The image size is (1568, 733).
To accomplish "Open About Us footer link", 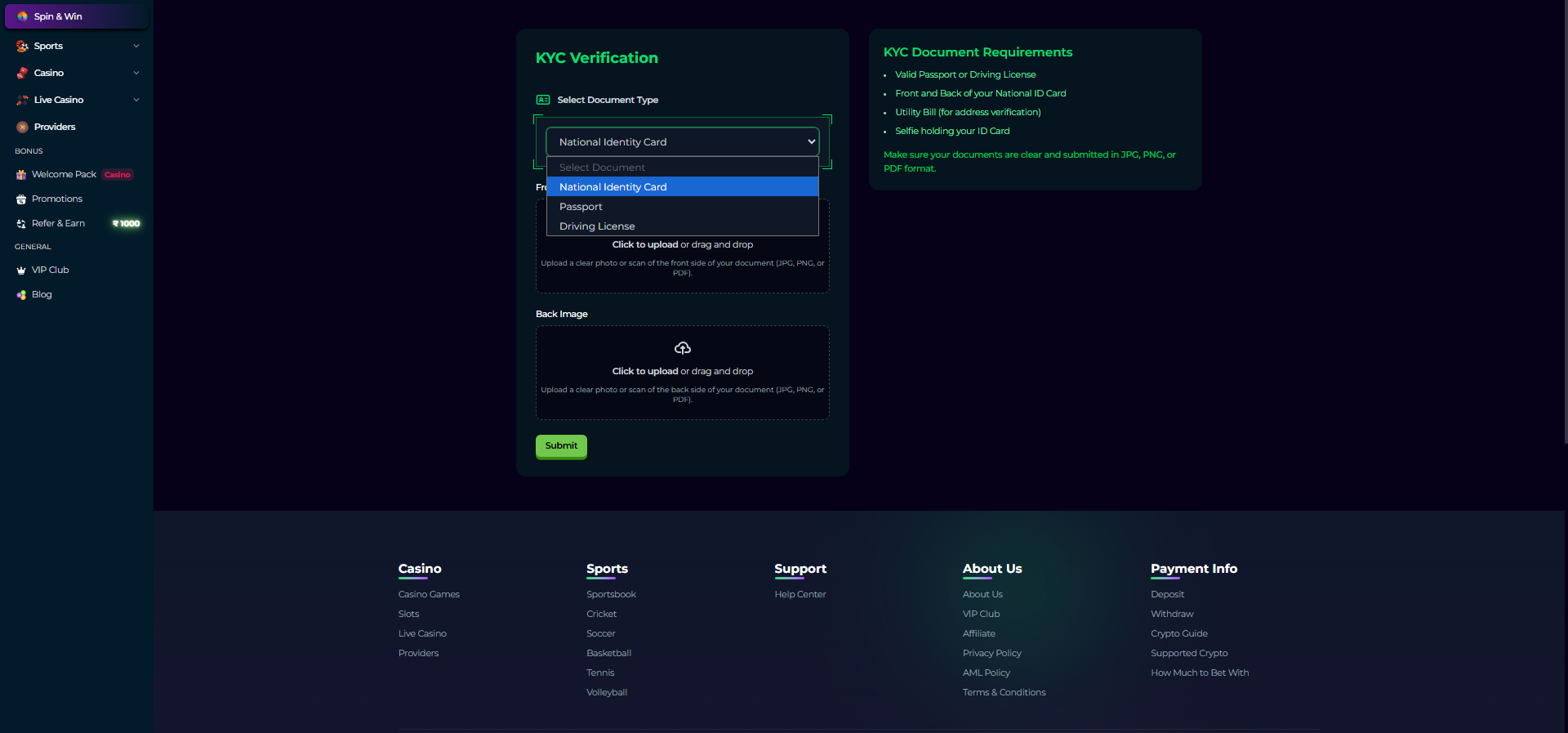I will (982, 595).
